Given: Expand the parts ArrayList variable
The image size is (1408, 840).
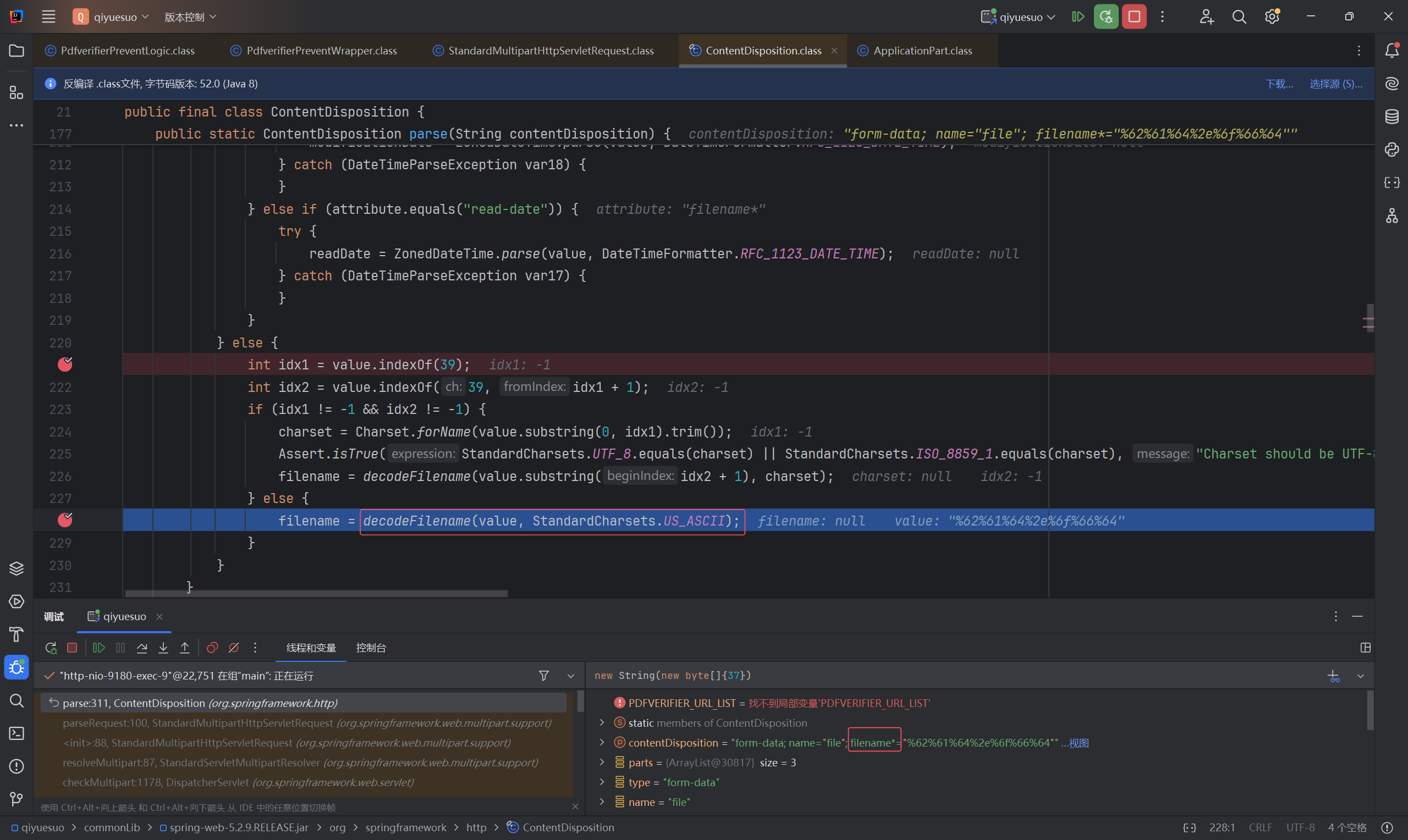Looking at the screenshot, I should pyautogui.click(x=602, y=762).
